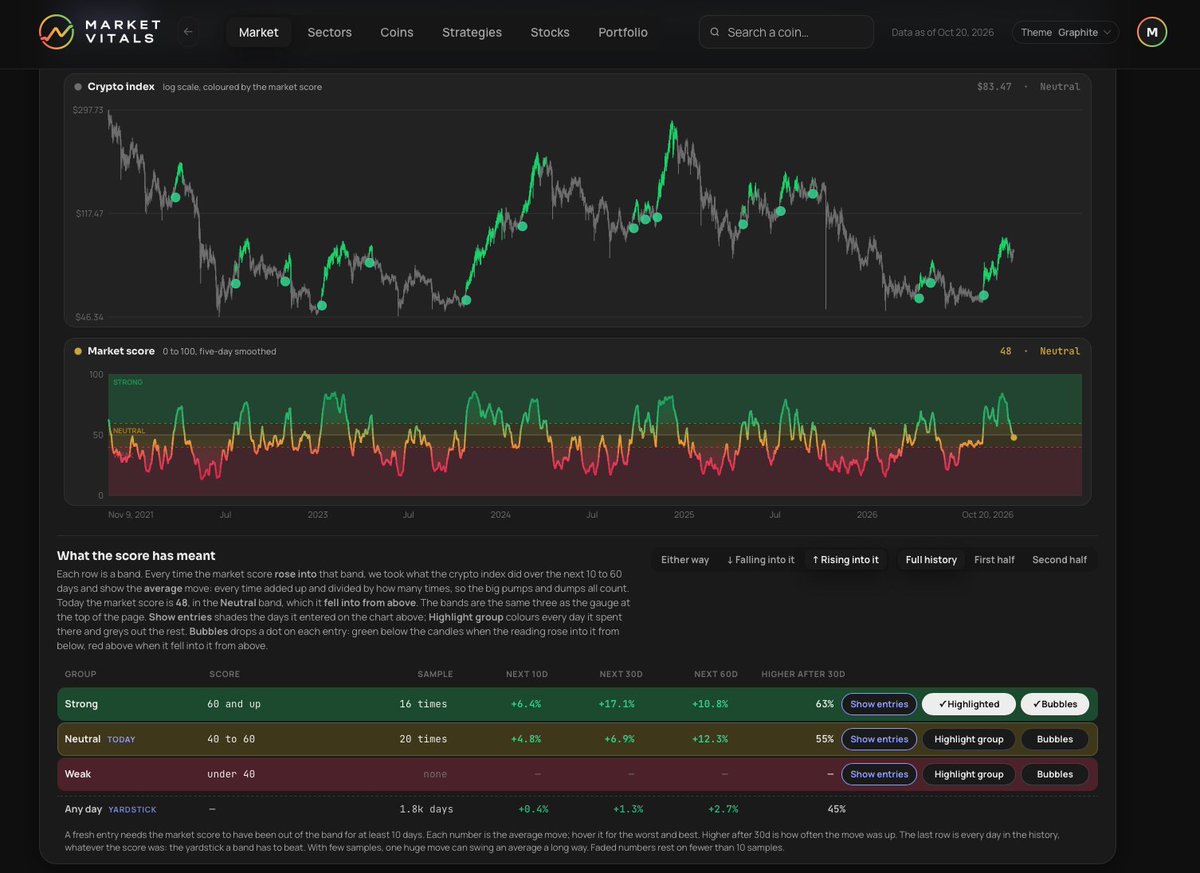Enable Bubbles for the Weak band
The height and width of the screenshot is (873, 1200).
1056,774
